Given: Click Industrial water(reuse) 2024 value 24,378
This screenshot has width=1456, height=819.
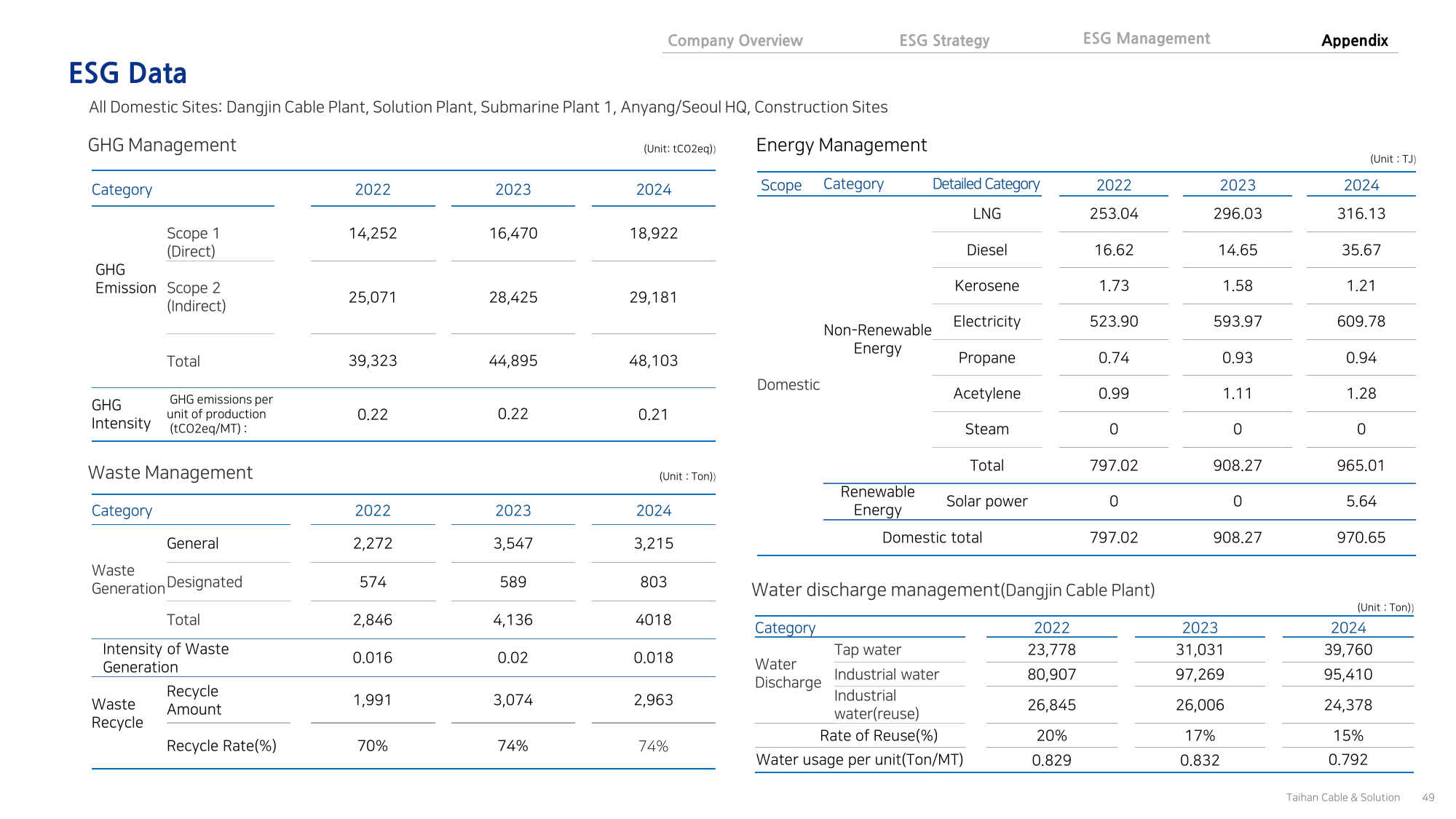Looking at the screenshot, I should pyautogui.click(x=1348, y=705).
